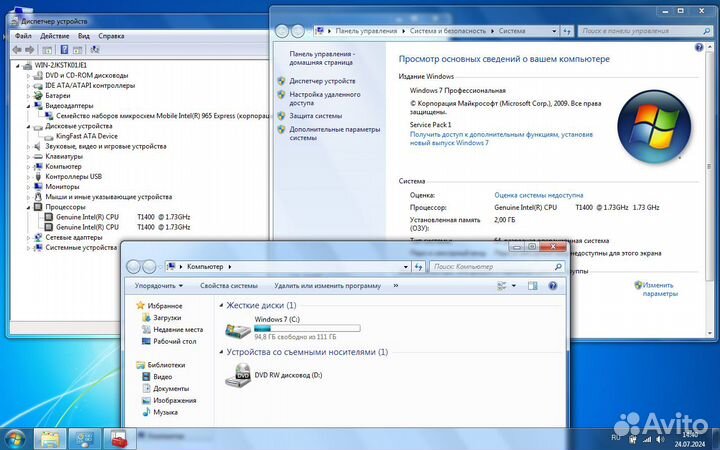Click the Поиск: Компьютер search field
Image resolution: width=720 pixels, height=450 pixels.
tap(496, 267)
